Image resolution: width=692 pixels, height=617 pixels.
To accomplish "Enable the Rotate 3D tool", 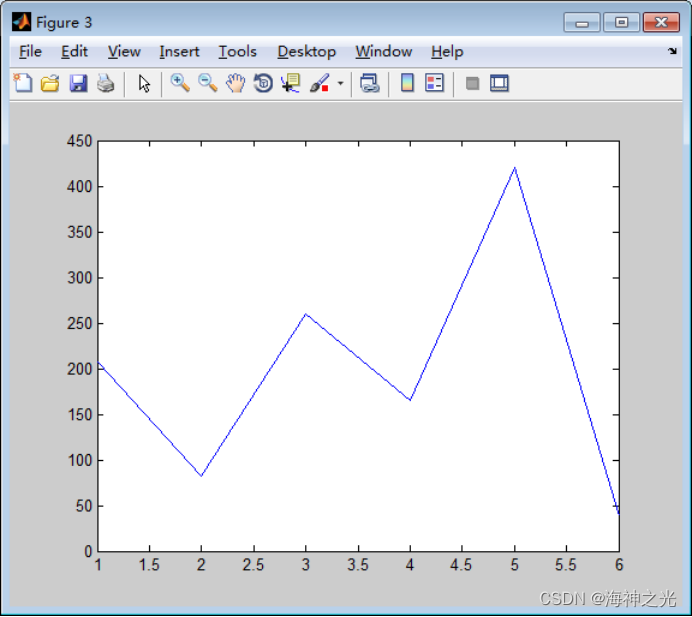I will [263, 83].
